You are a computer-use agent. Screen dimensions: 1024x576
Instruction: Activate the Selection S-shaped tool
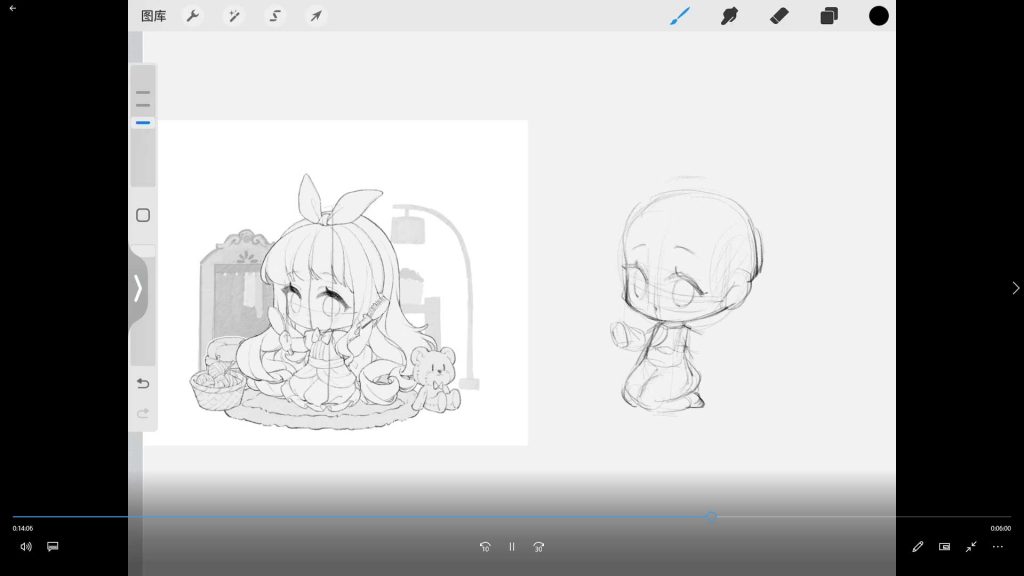(275, 16)
